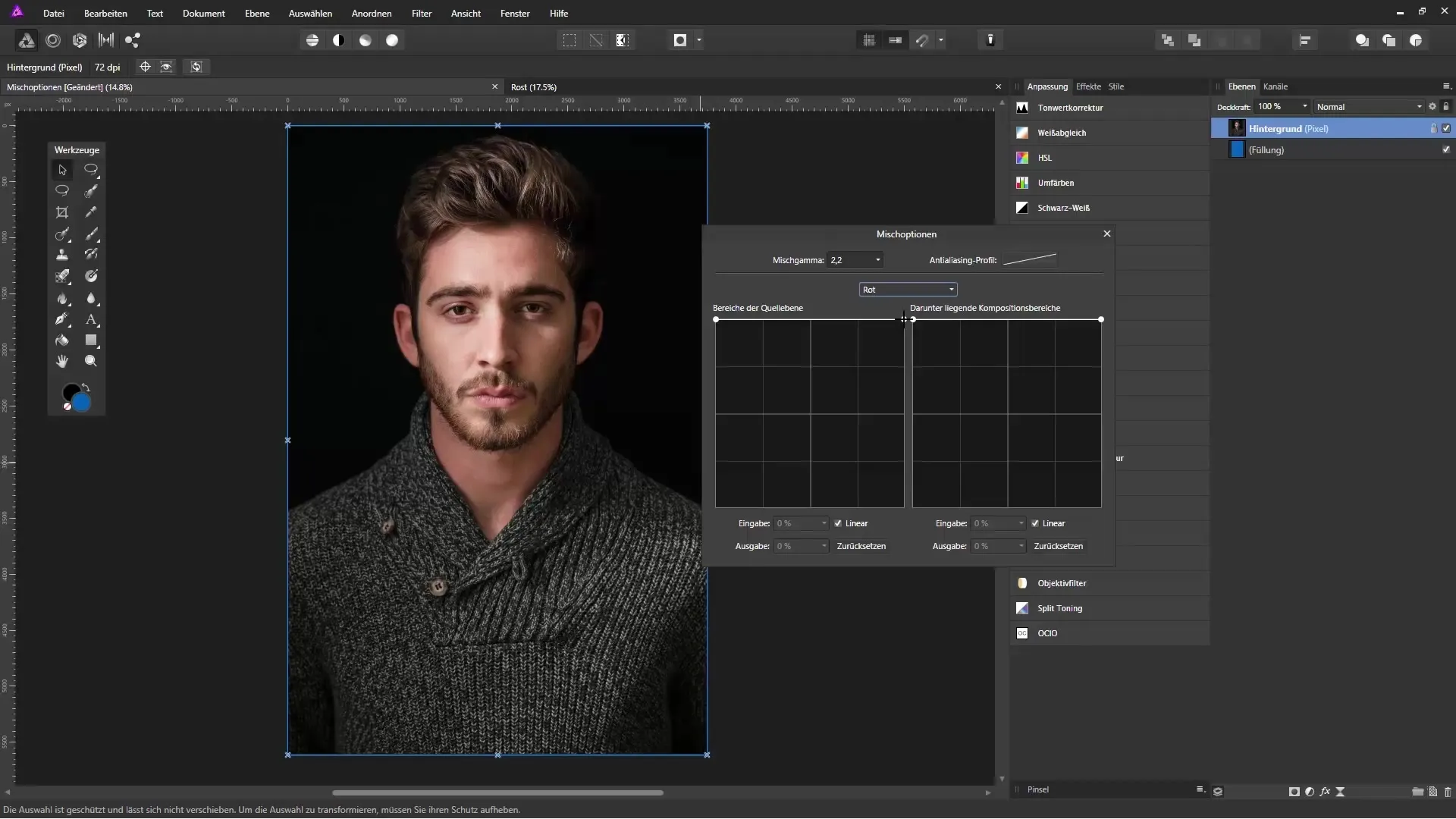The width and height of the screenshot is (1456, 819).
Task: Switch to the Tone Mapping Persona
Action: [x=106, y=40]
